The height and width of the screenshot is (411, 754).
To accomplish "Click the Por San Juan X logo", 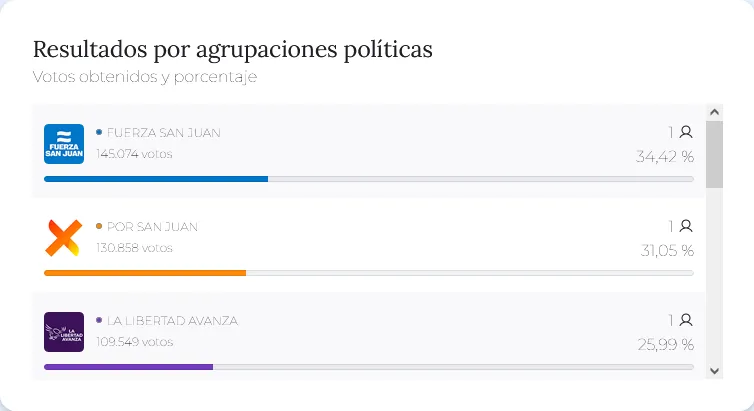I will [x=64, y=238].
